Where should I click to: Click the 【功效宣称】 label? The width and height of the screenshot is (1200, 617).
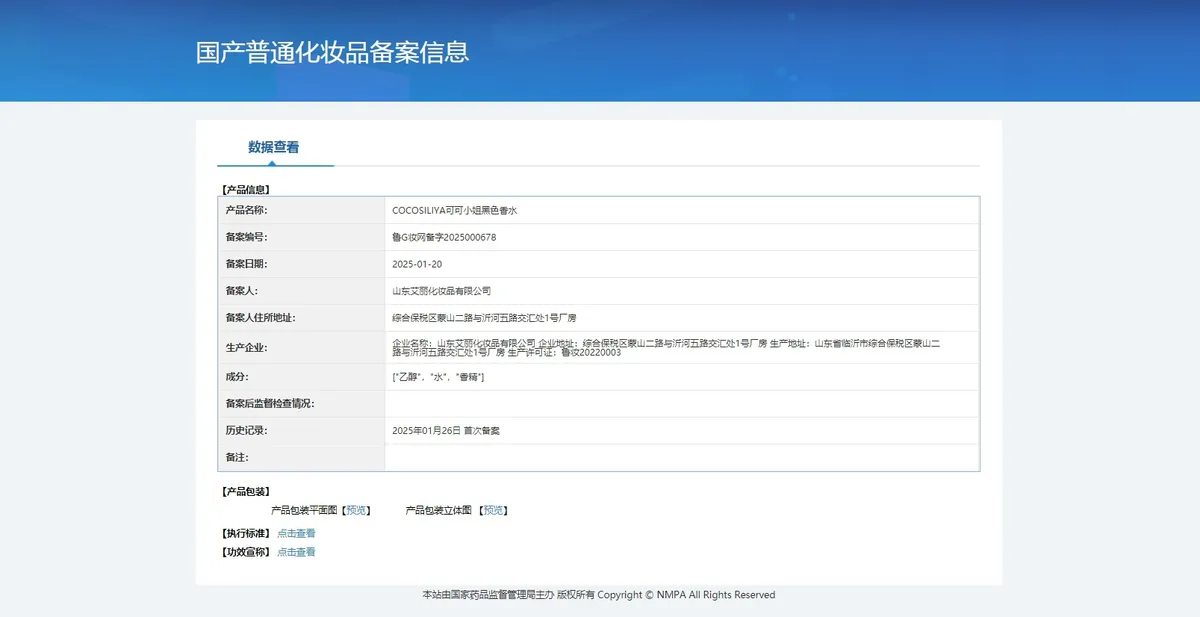(245, 552)
